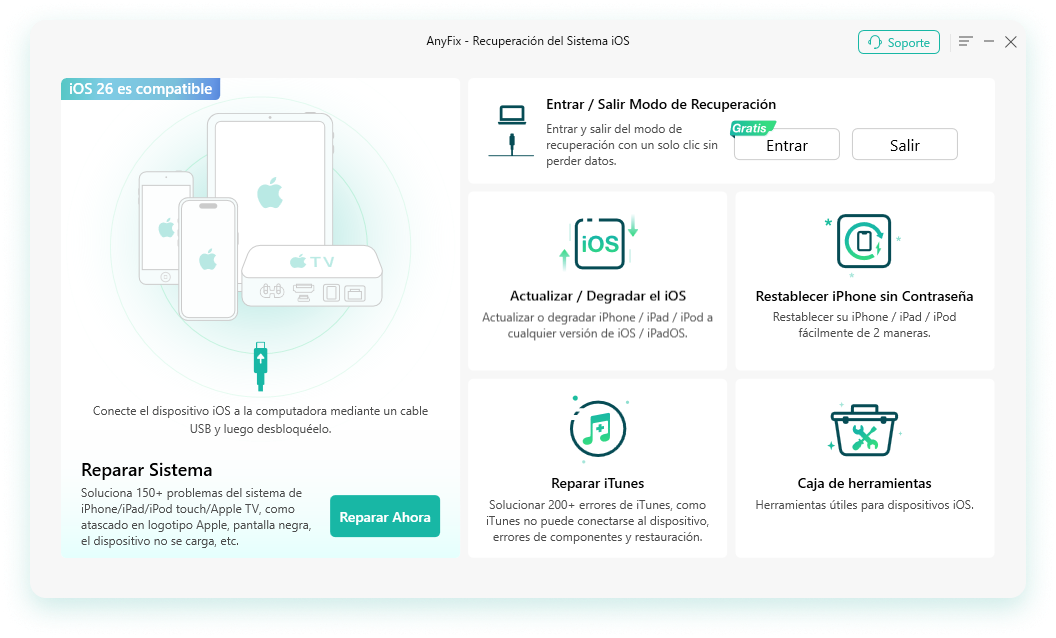Open the Soporte support button
The width and height of the screenshot is (1056, 638).
(898, 42)
